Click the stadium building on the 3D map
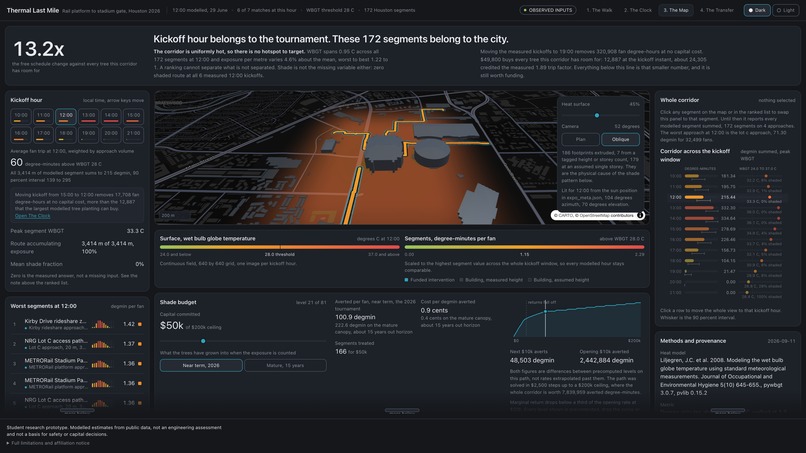Image resolution: width=806 pixels, height=453 pixels. (x=383, y=152)
